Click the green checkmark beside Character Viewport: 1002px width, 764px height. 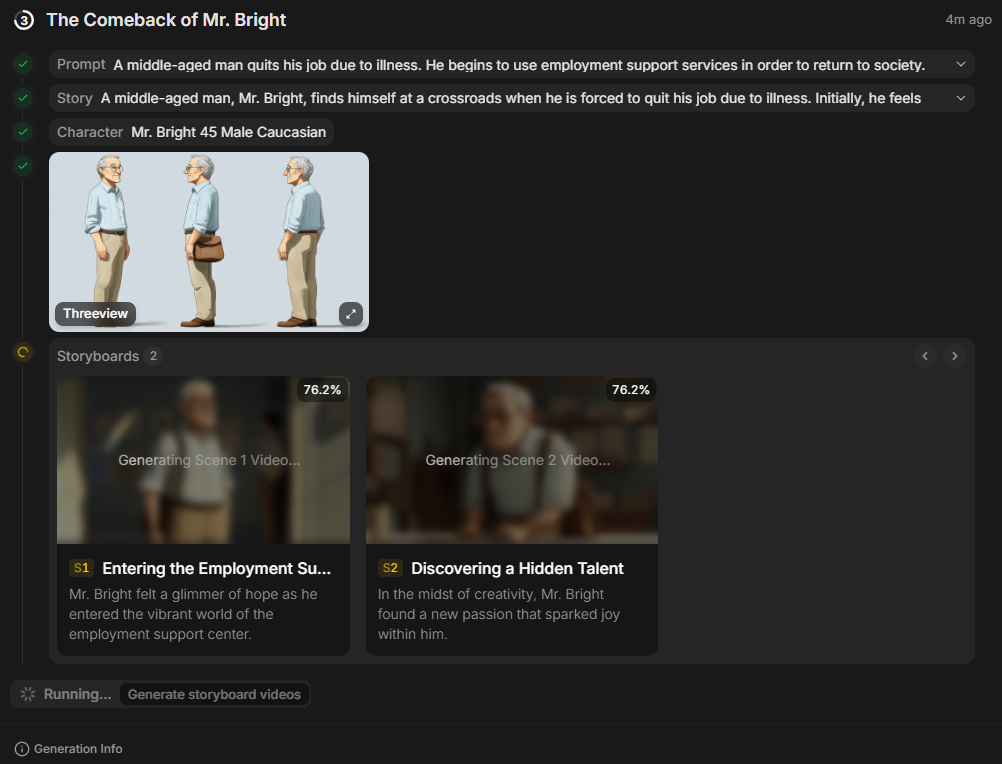[x=23, y=132]
